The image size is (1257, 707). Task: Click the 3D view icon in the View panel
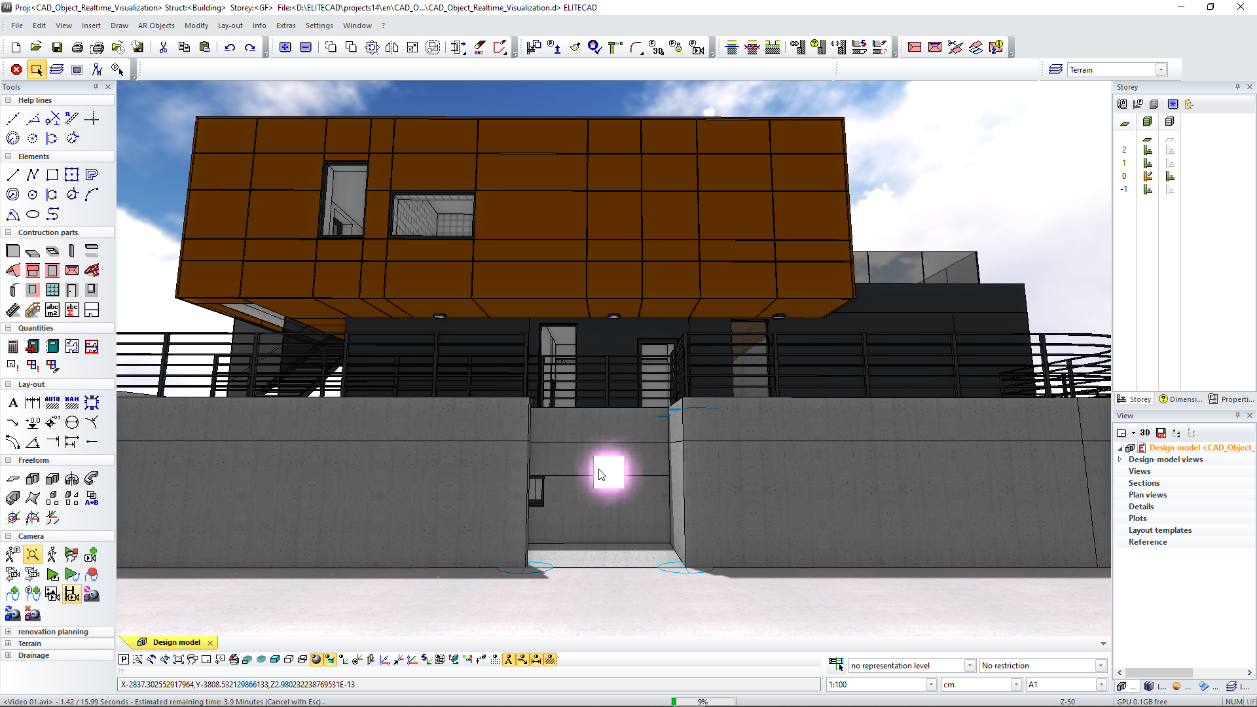click(x=1145, y=432)
